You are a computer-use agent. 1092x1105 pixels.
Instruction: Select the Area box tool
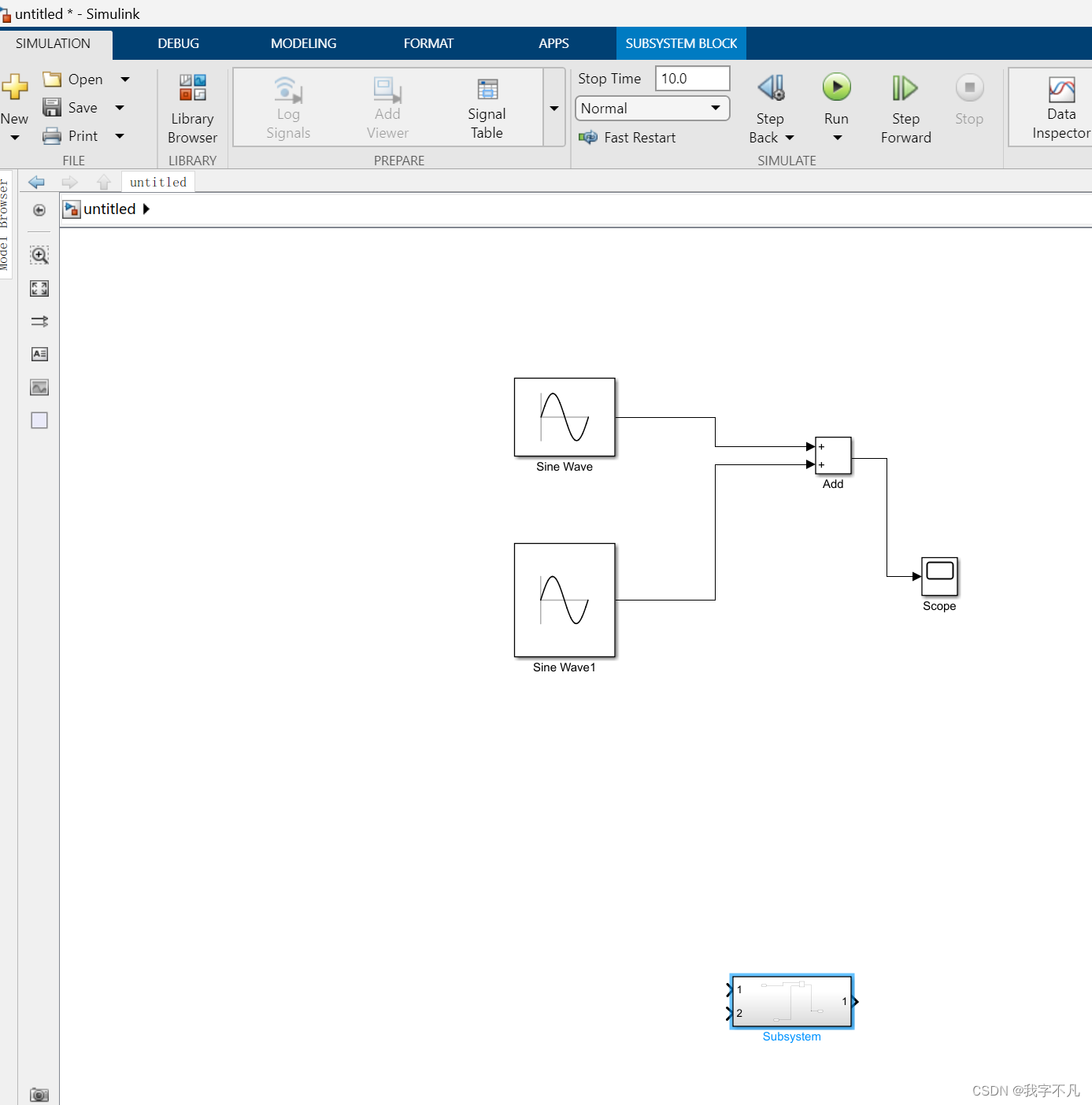pos(39,420)
